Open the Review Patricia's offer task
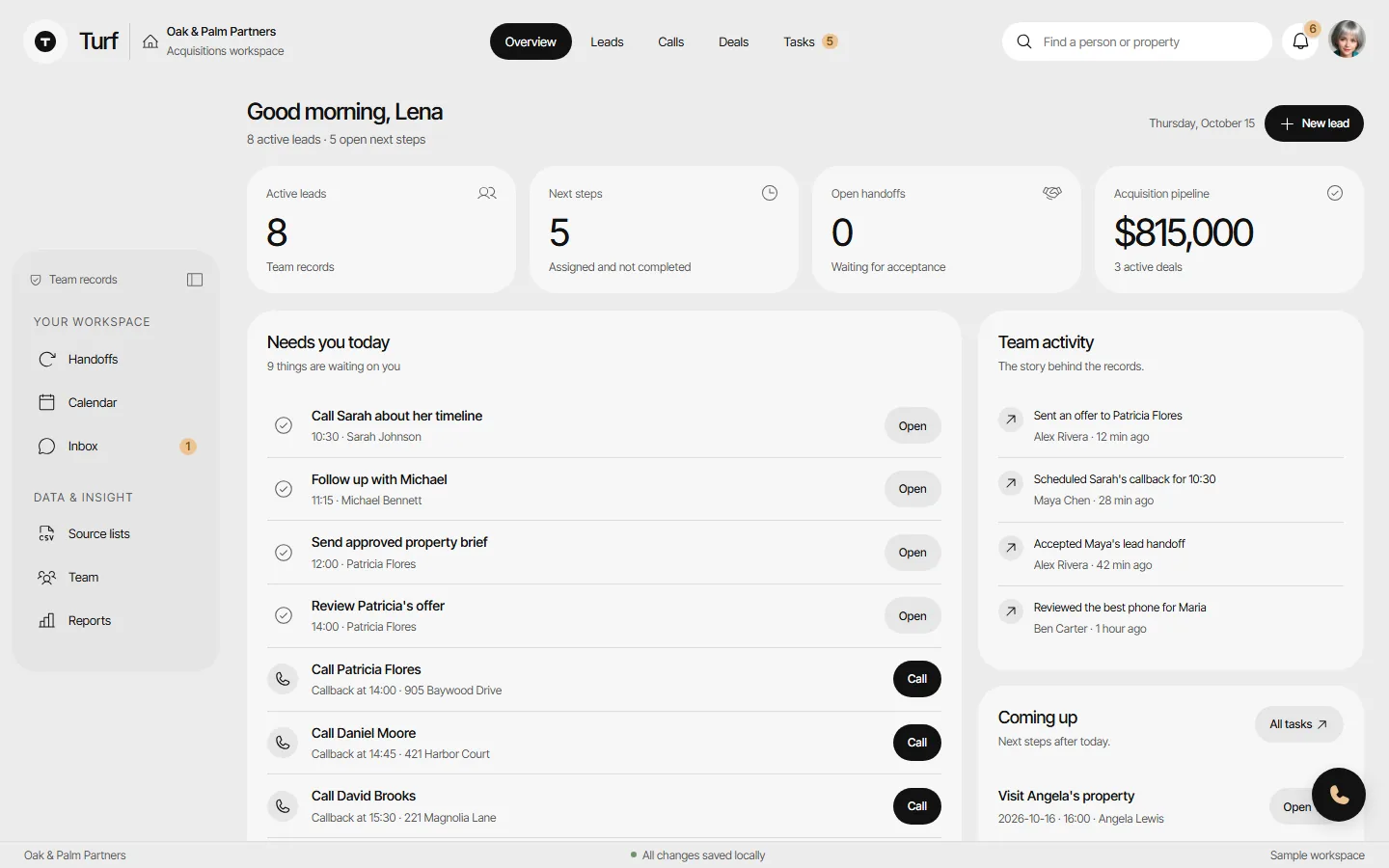Image resolution: width=1389 pixels, height=868 pixels. click(912, 616)
